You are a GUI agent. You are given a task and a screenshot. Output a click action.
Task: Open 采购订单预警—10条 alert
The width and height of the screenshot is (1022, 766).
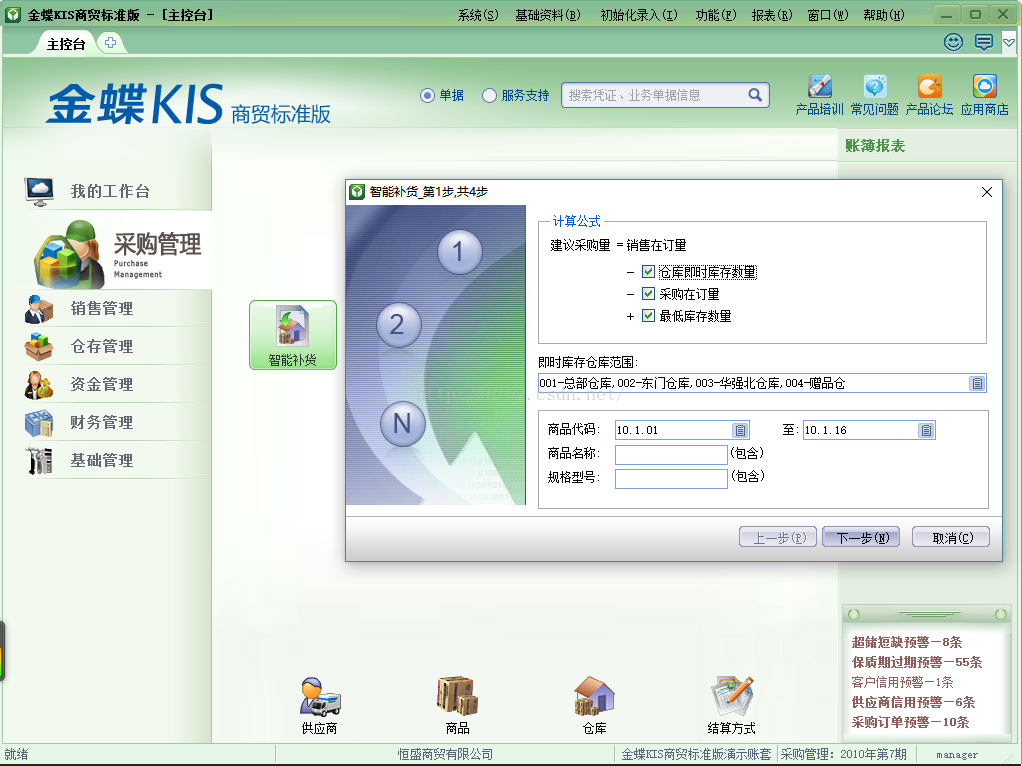click(x=910, y=722)
